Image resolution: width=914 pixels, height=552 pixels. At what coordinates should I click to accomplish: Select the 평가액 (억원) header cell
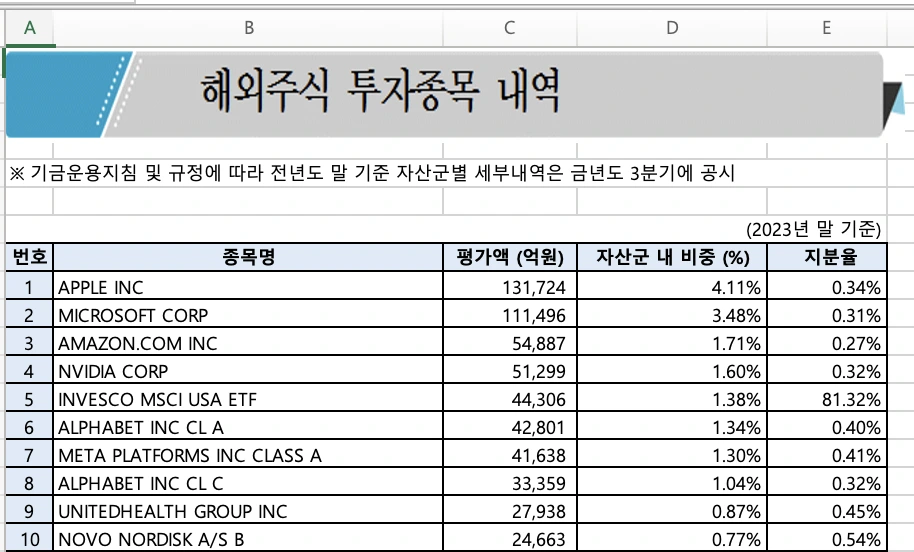coord(509,257)
